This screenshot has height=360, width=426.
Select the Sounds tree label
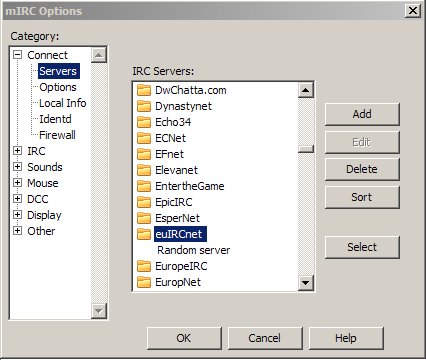[45, 167]
